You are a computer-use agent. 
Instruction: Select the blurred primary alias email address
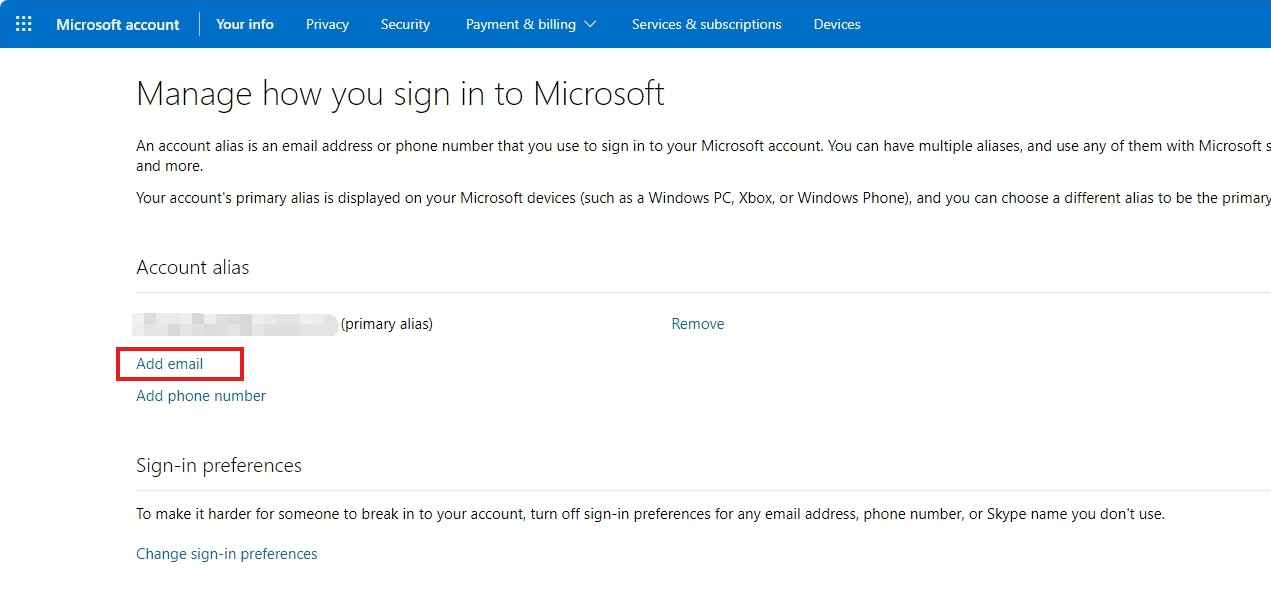click(x=235, y=324)
